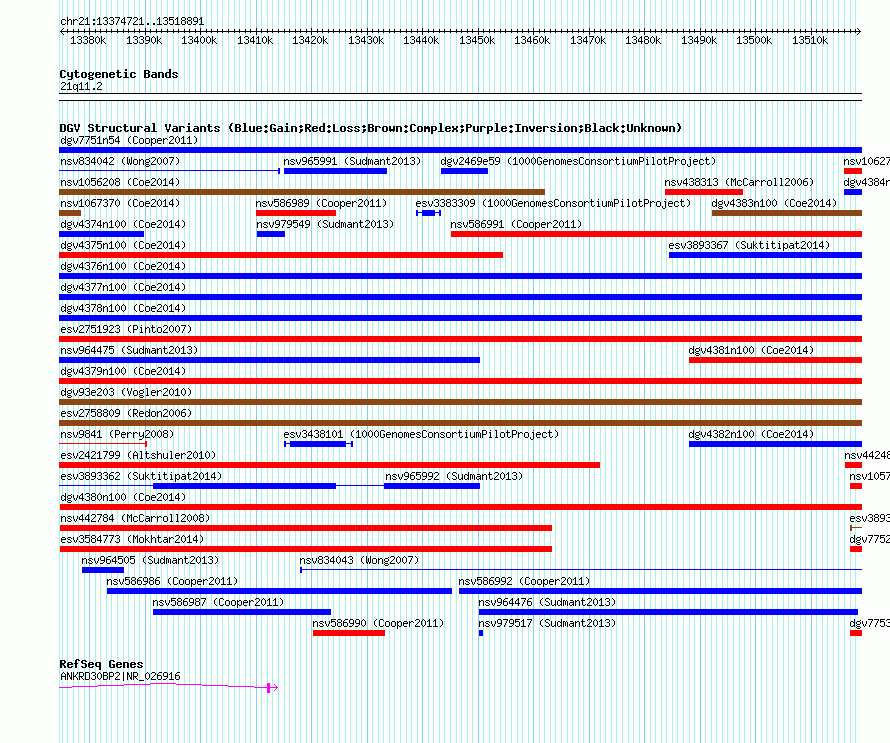The width and height of the screenshot is (890, 743).
Task: Click nsv1067370 (Coe2014) label
Action: [120, 203]
